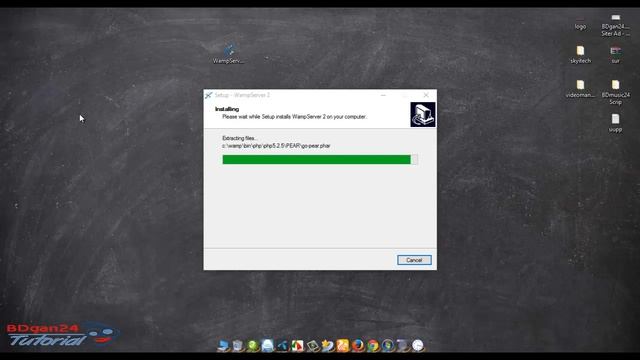The width and height of the screenshot is (640, 360).
Task: Launch Google Chrome from the dock
Action: (x=373, y=345)
